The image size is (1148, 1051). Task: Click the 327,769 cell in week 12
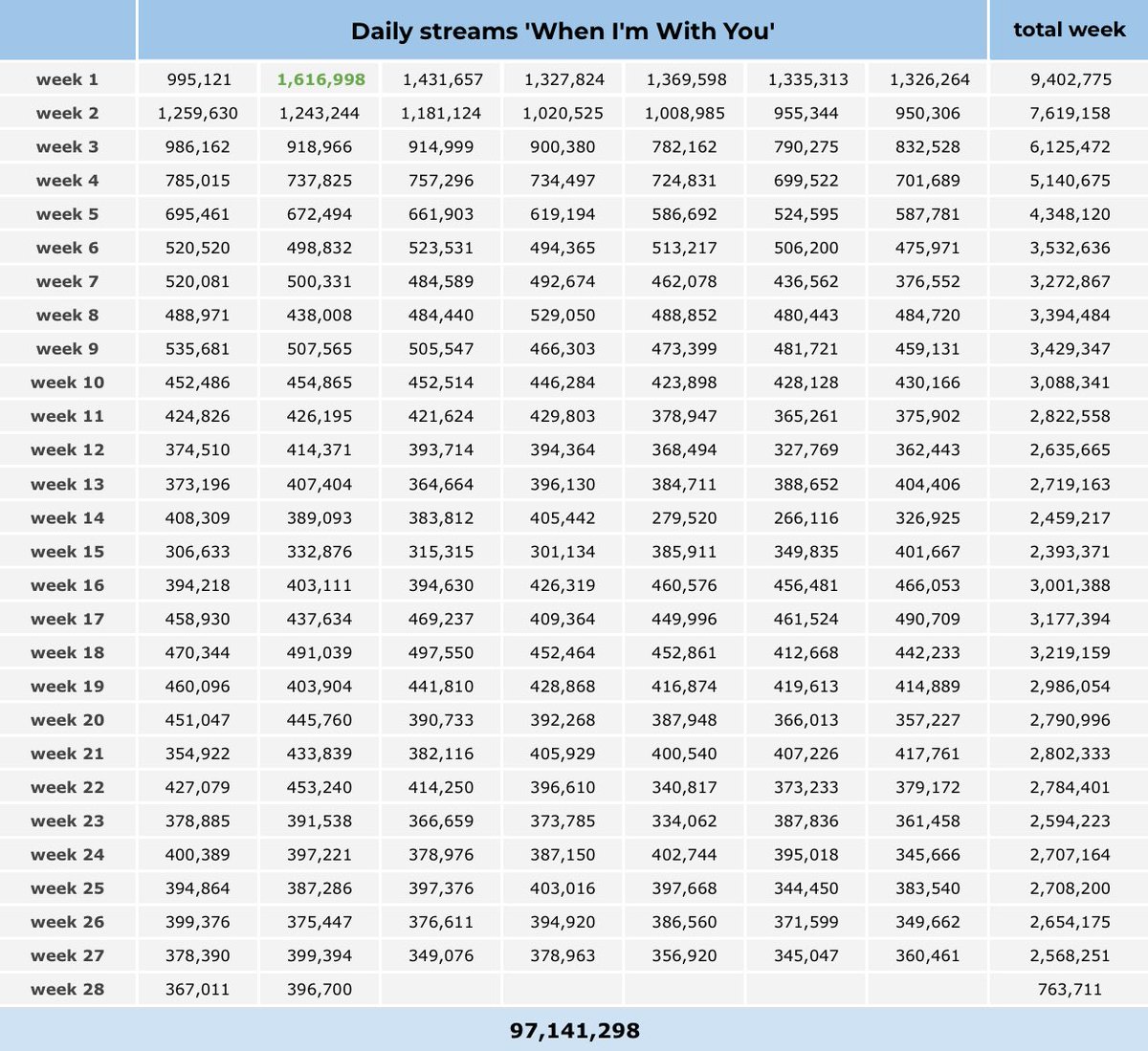click(x=806, y=449)
